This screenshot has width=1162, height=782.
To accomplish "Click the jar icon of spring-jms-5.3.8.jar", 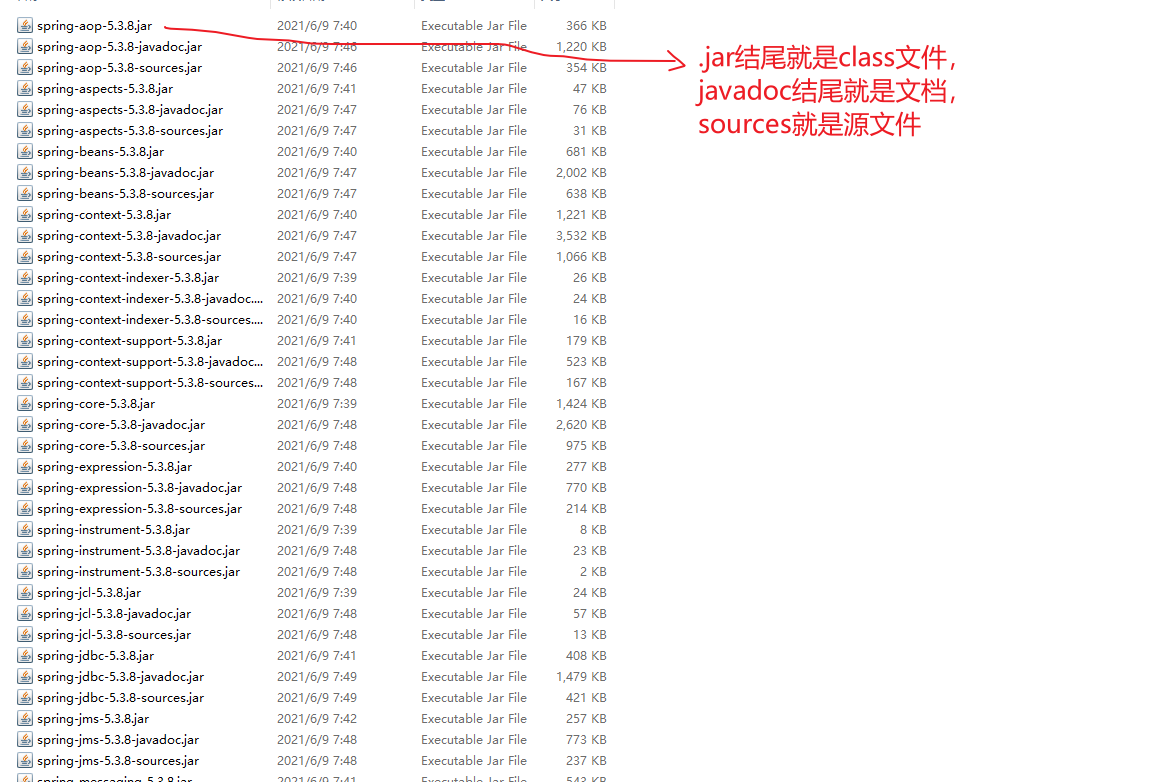I will point(25,719).
